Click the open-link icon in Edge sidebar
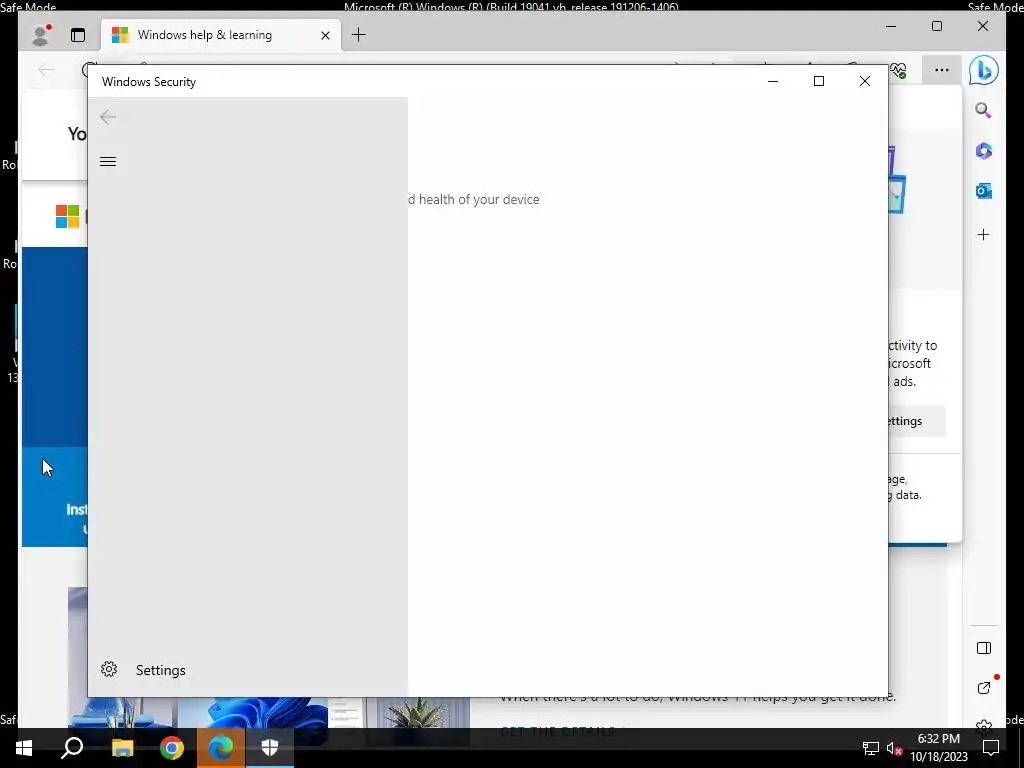The height and width of the screenshot is (768, 1024). coord(984,688)
